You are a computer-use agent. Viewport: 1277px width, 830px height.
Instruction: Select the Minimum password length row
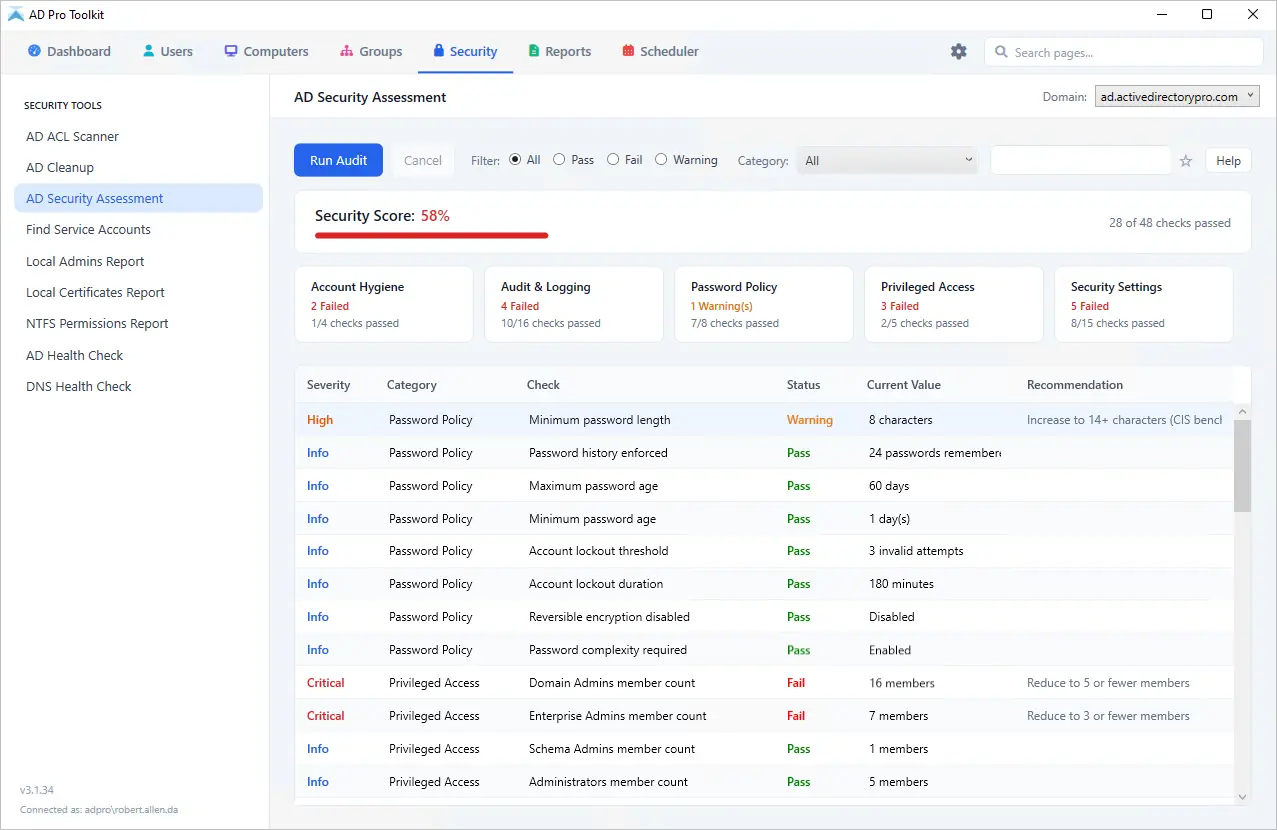point(764,420)
